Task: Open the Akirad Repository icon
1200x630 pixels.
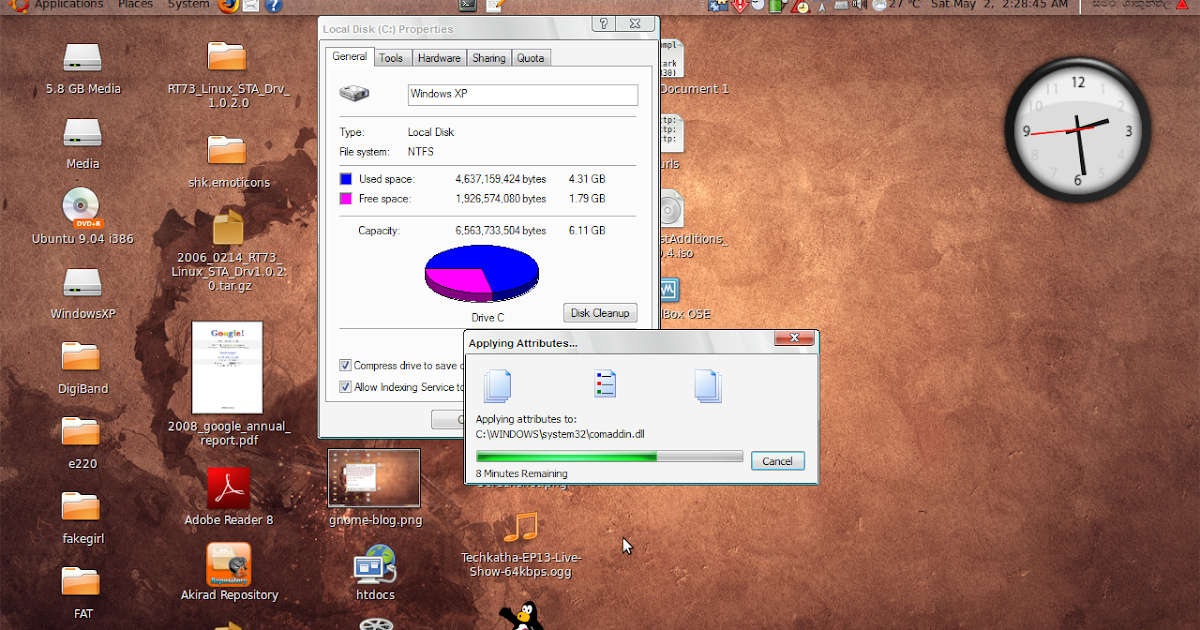Action: coord(227,567)
